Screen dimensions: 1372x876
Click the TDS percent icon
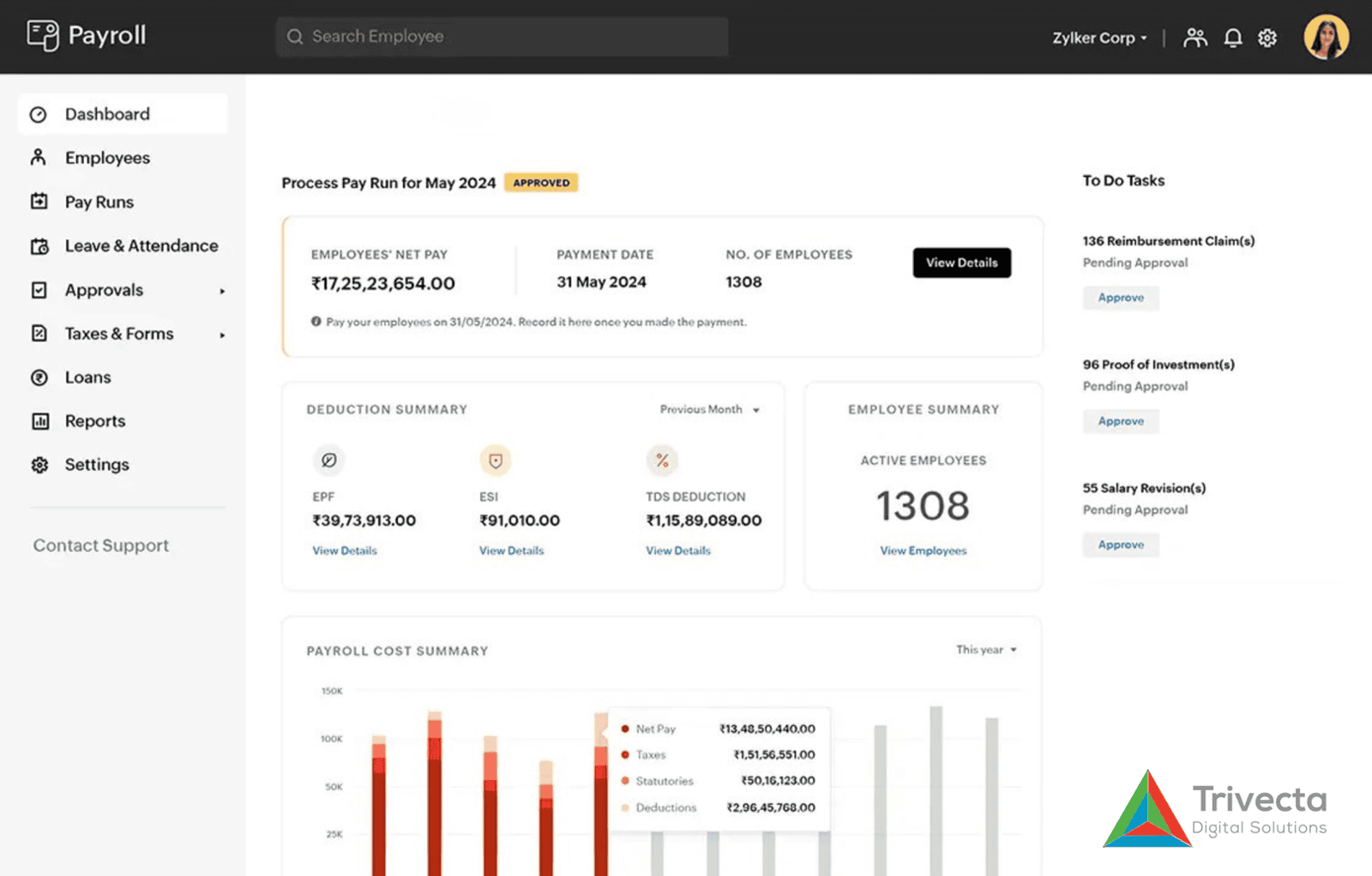click(662, 461)
